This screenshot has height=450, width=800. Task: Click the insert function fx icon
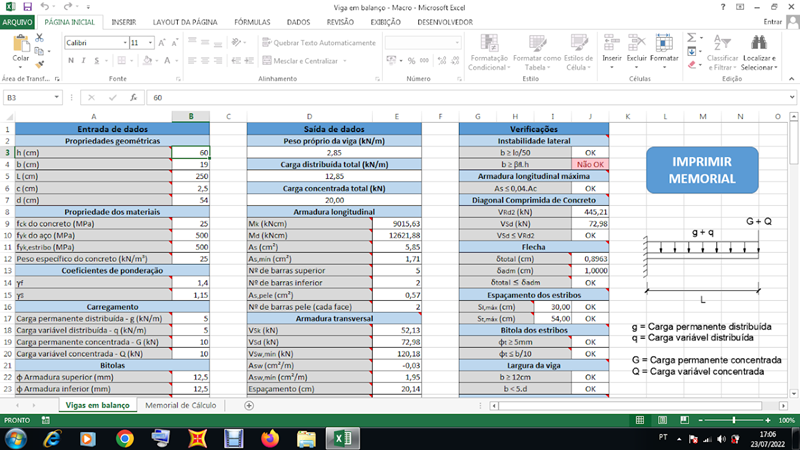click(133, 97)
